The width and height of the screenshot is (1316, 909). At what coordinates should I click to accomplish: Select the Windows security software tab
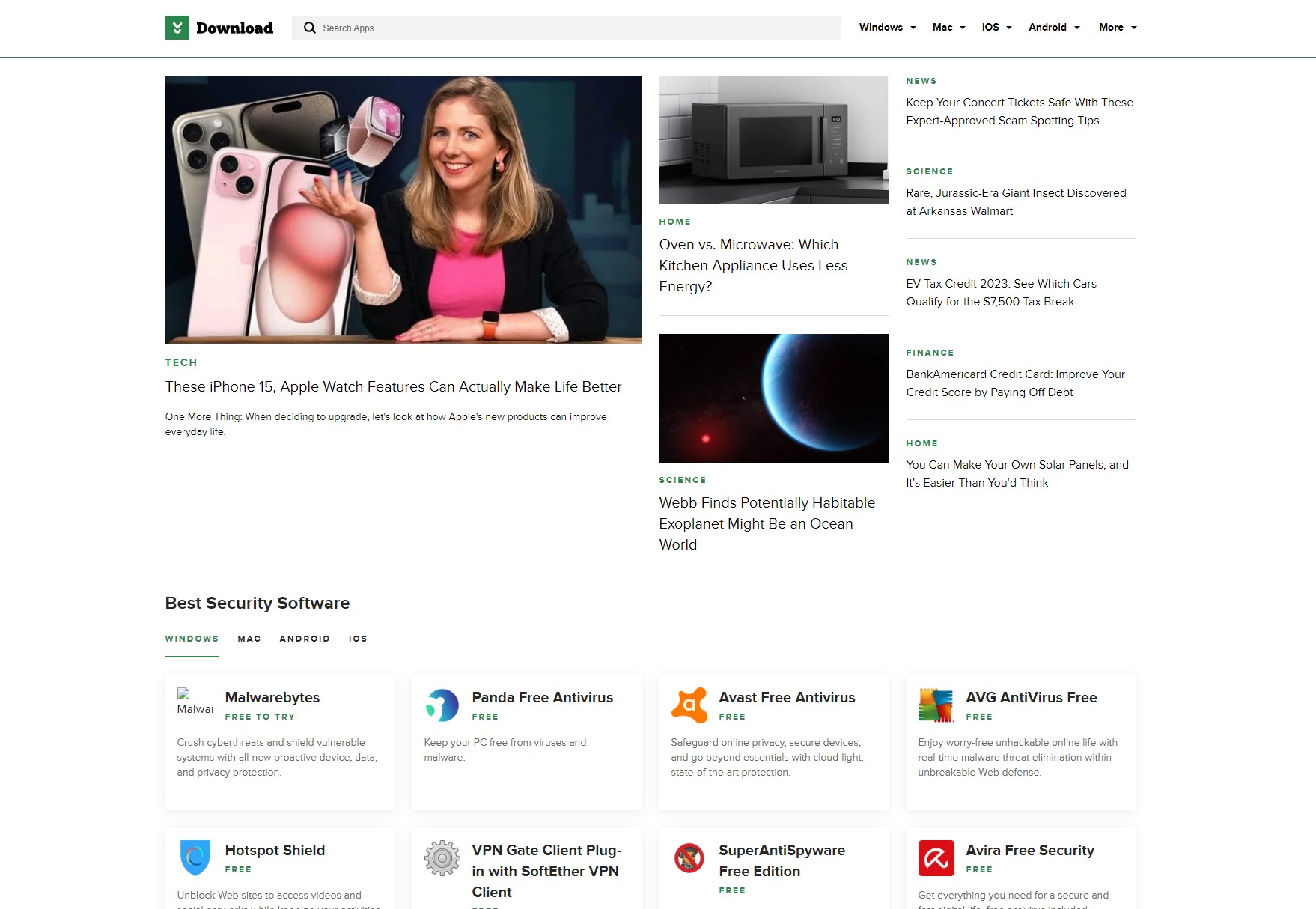click(x=192, y=639)
